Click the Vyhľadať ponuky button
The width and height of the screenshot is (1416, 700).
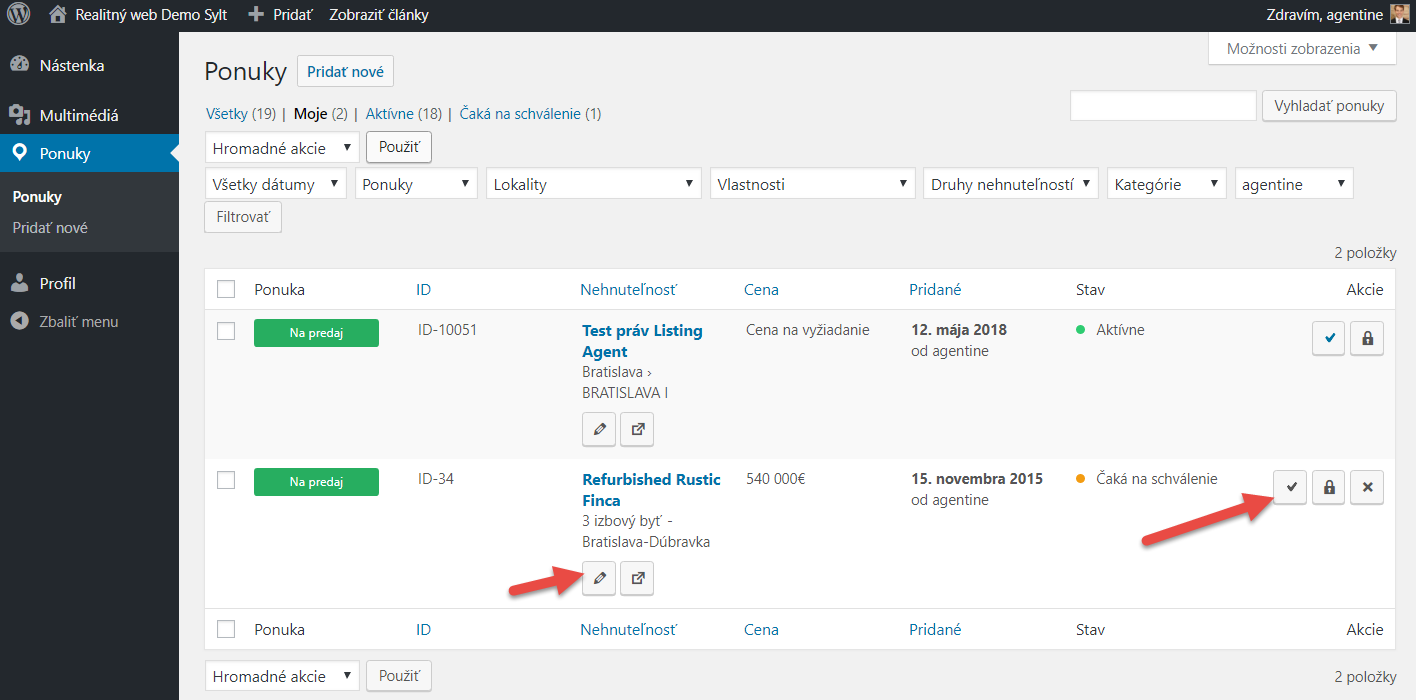[x=1329, y=106]
